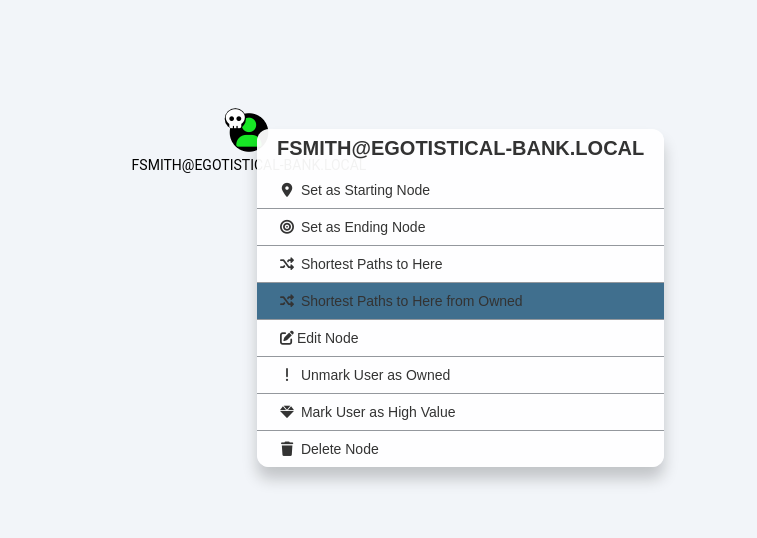Viewport: 757px width, 538px height.
Task: Click shuffle icon beside Shortest Paths from Owned
Action: tap(287, 301)
